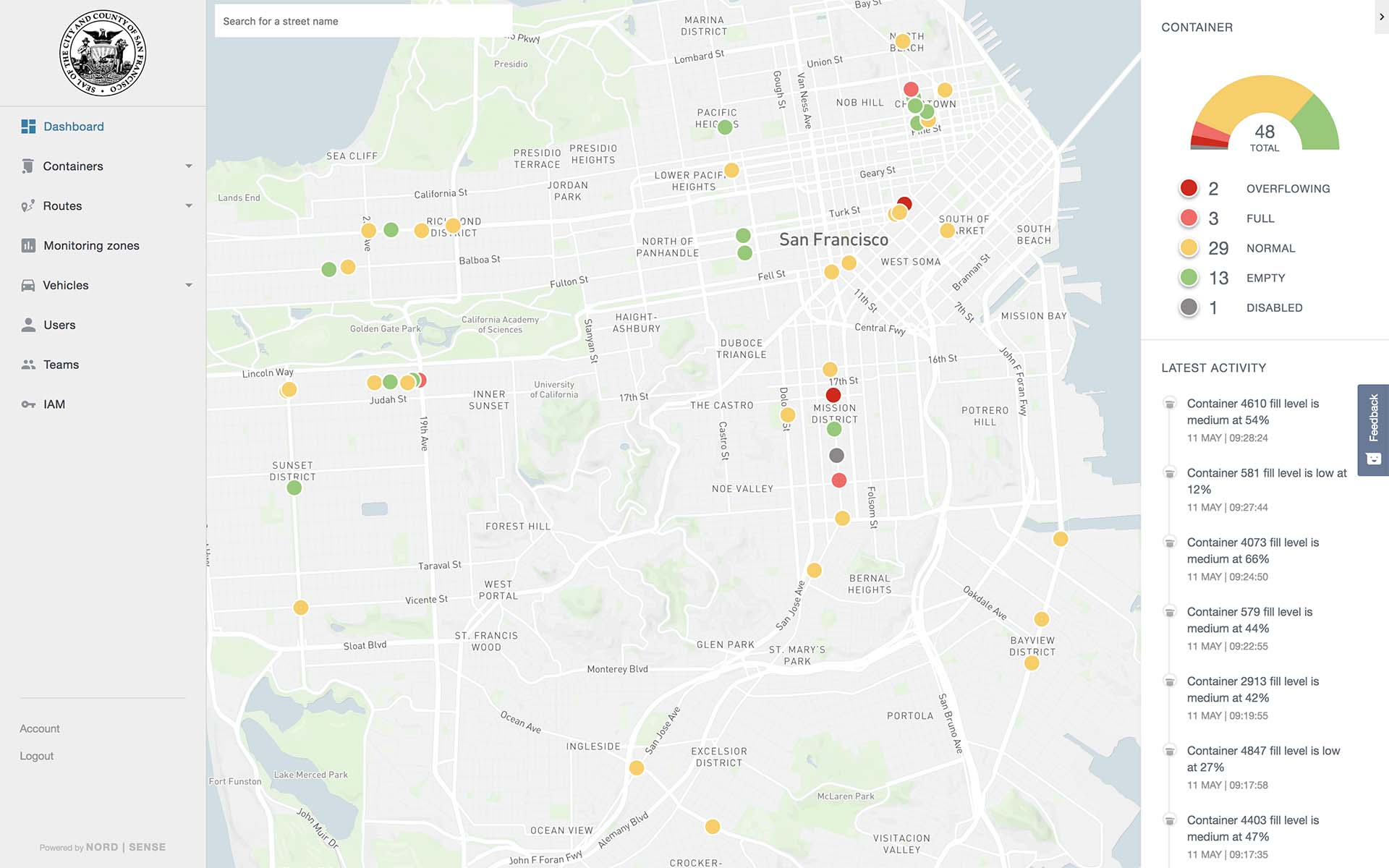Toggle the Empty green legend filter
The image size is (1389, 868).
point(1189,278)
